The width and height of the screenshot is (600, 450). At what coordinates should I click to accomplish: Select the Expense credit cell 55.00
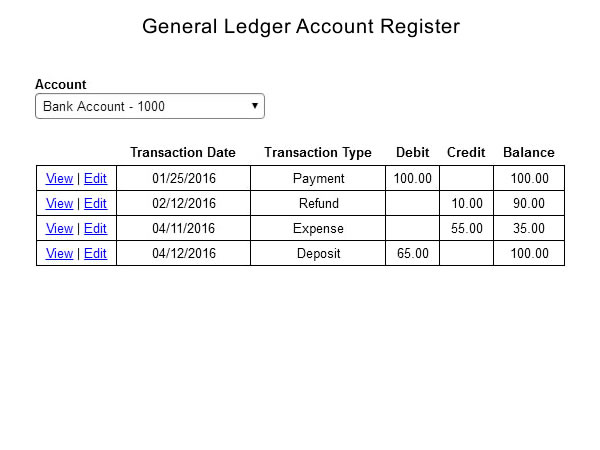pos(466,228)
